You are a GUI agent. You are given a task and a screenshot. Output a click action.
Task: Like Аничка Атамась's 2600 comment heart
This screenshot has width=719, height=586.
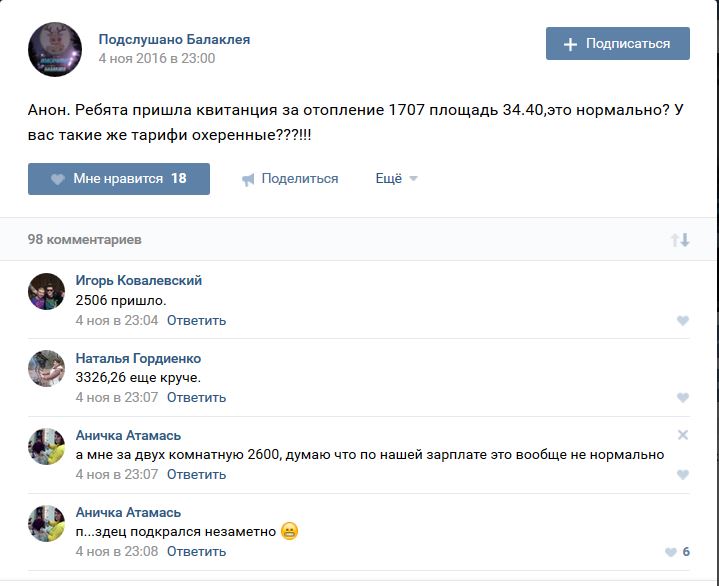point(683,475)
